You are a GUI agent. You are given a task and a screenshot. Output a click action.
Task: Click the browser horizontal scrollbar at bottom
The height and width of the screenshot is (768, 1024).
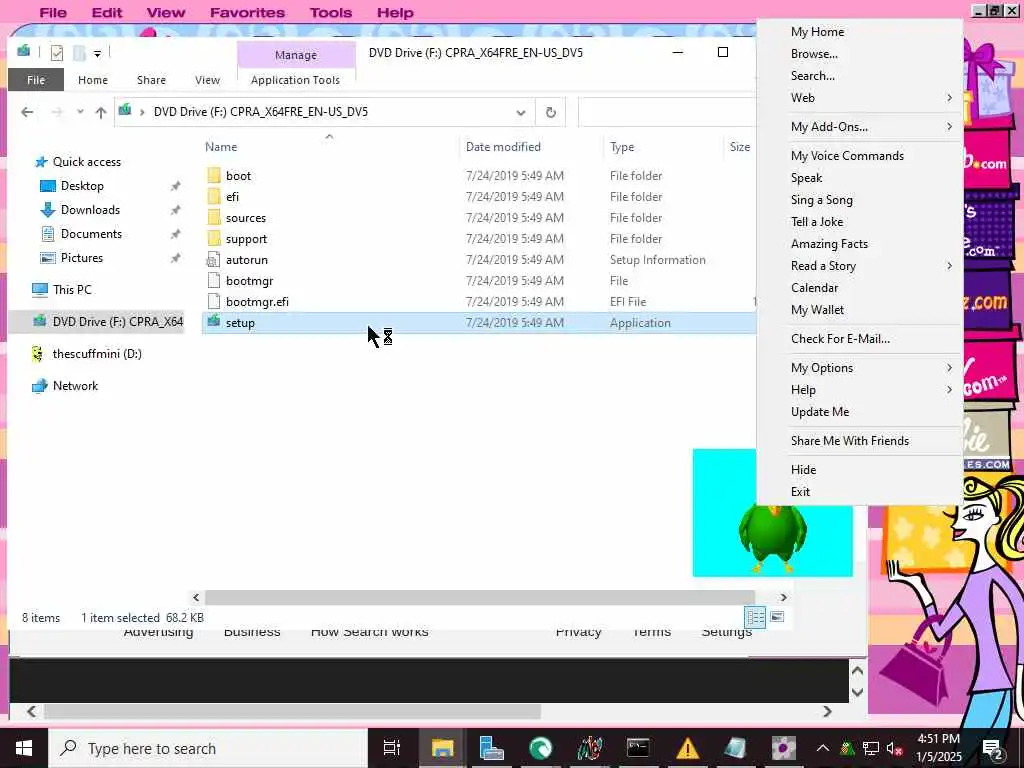[x=292, y=711]
